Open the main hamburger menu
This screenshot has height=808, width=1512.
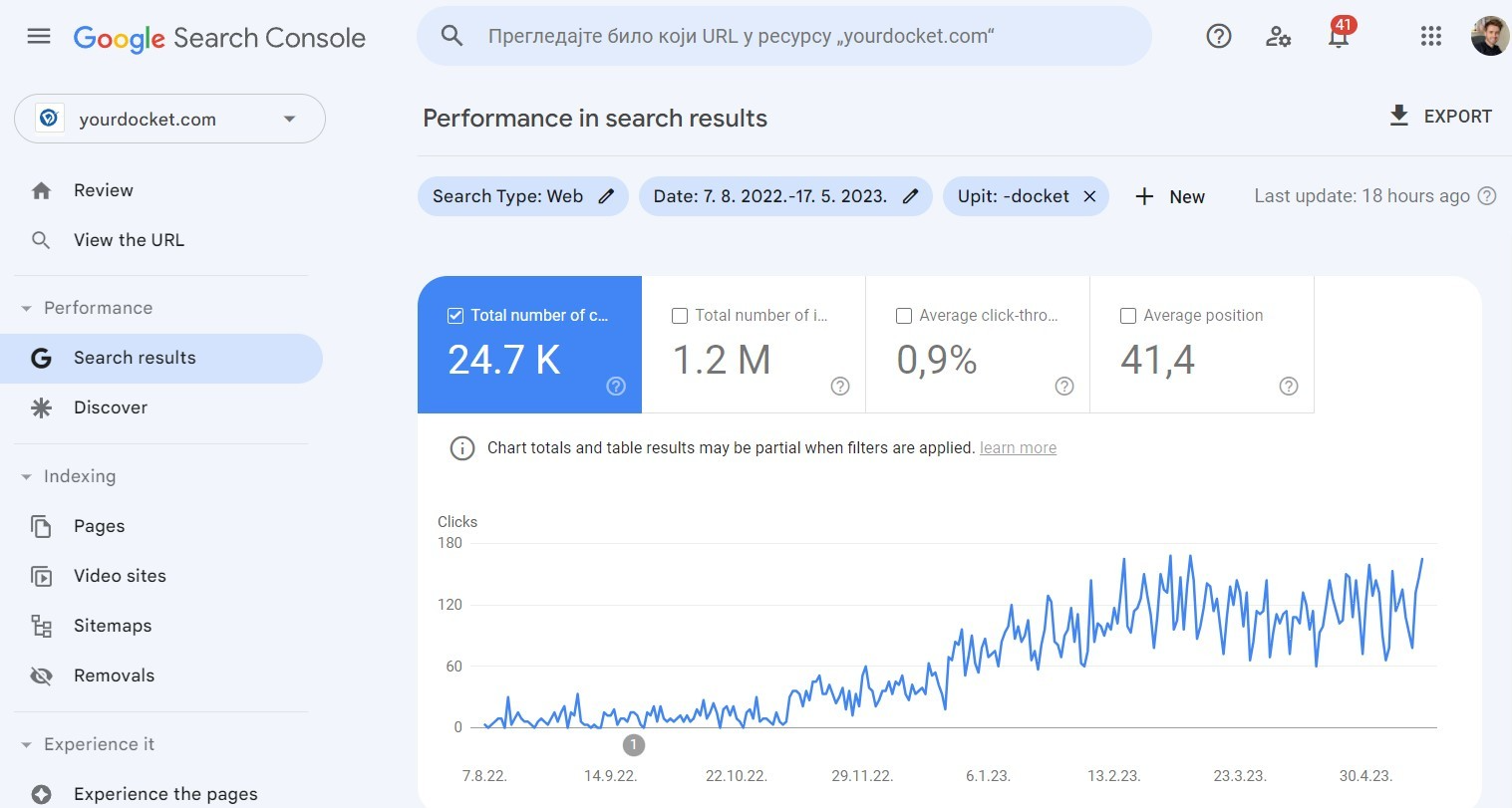click(x=39, y=37)
